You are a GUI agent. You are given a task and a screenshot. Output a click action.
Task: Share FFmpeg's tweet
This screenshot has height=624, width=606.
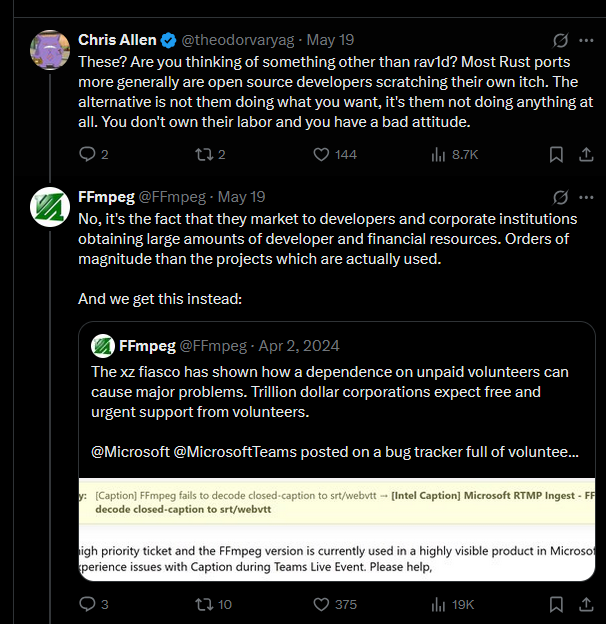(586, 604)
